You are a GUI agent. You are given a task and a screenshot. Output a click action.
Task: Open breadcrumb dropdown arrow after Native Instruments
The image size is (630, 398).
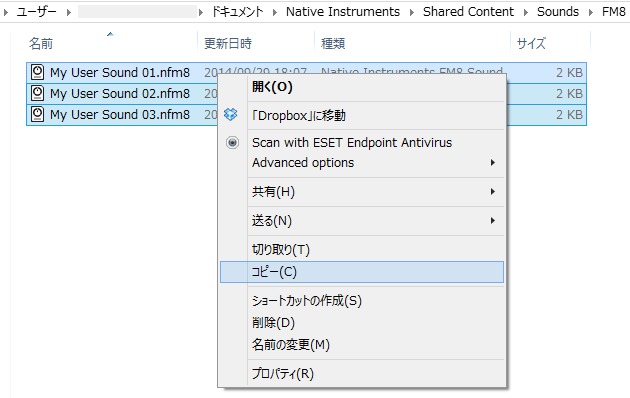(x=412, y=12)
